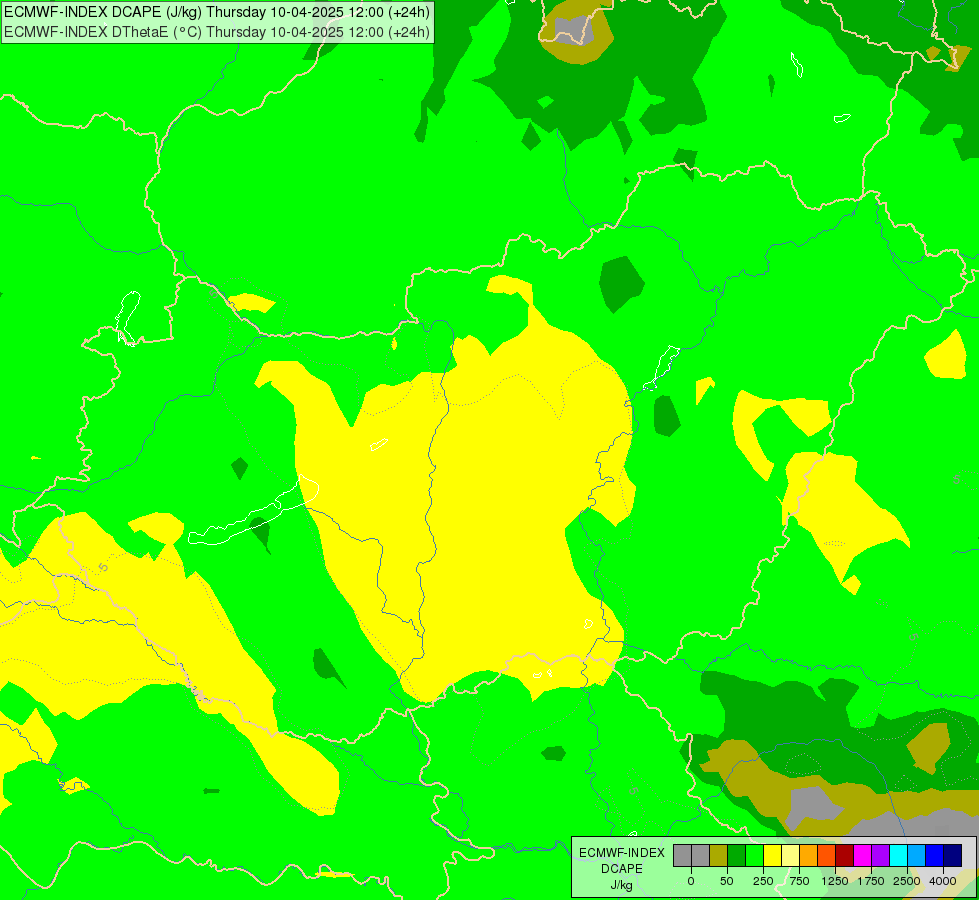Click the DCAPE (J/kg) header line

(x=217, y=12)
